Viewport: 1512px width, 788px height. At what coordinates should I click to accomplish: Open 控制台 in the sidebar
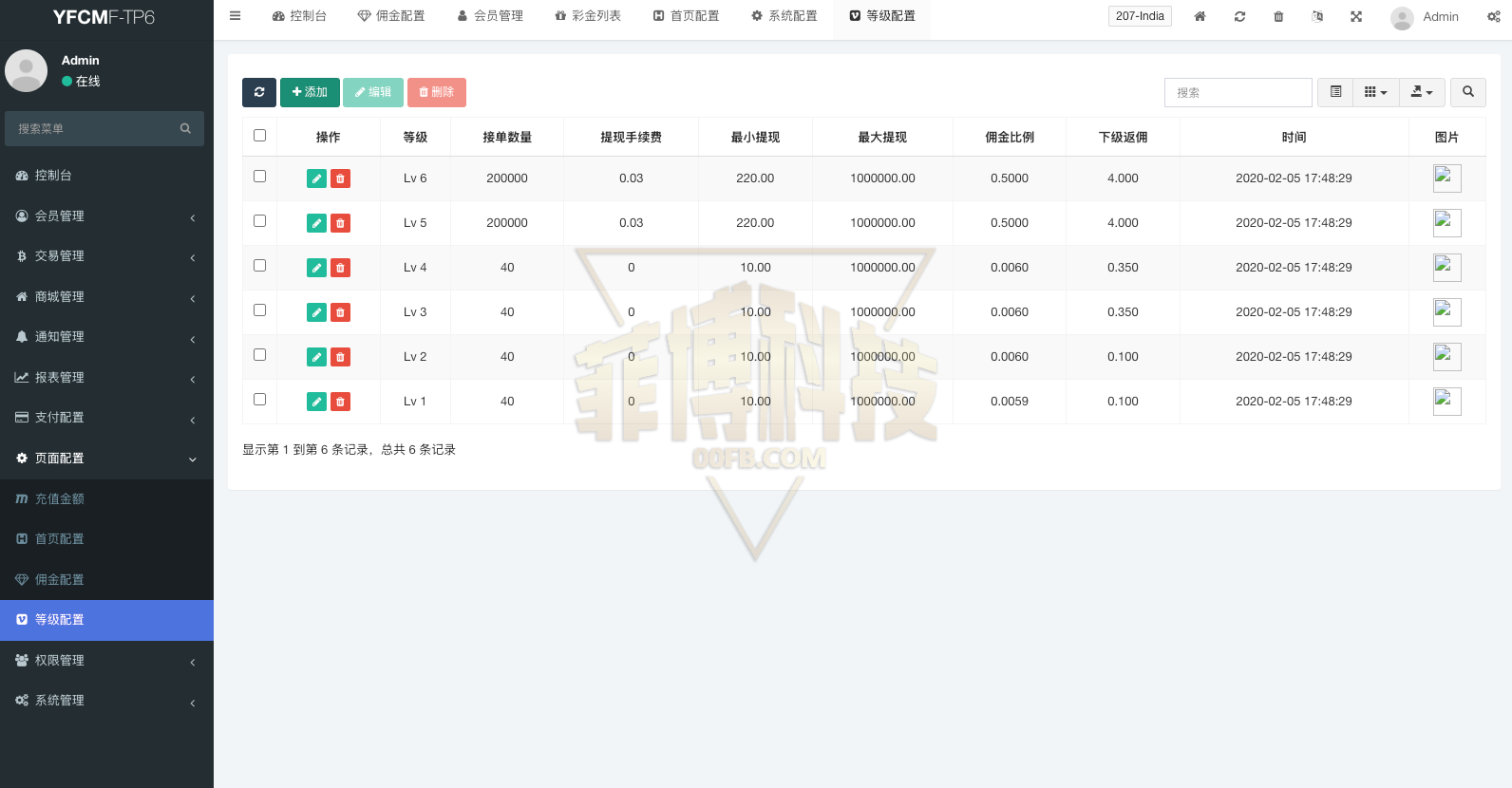click(106, 176)
